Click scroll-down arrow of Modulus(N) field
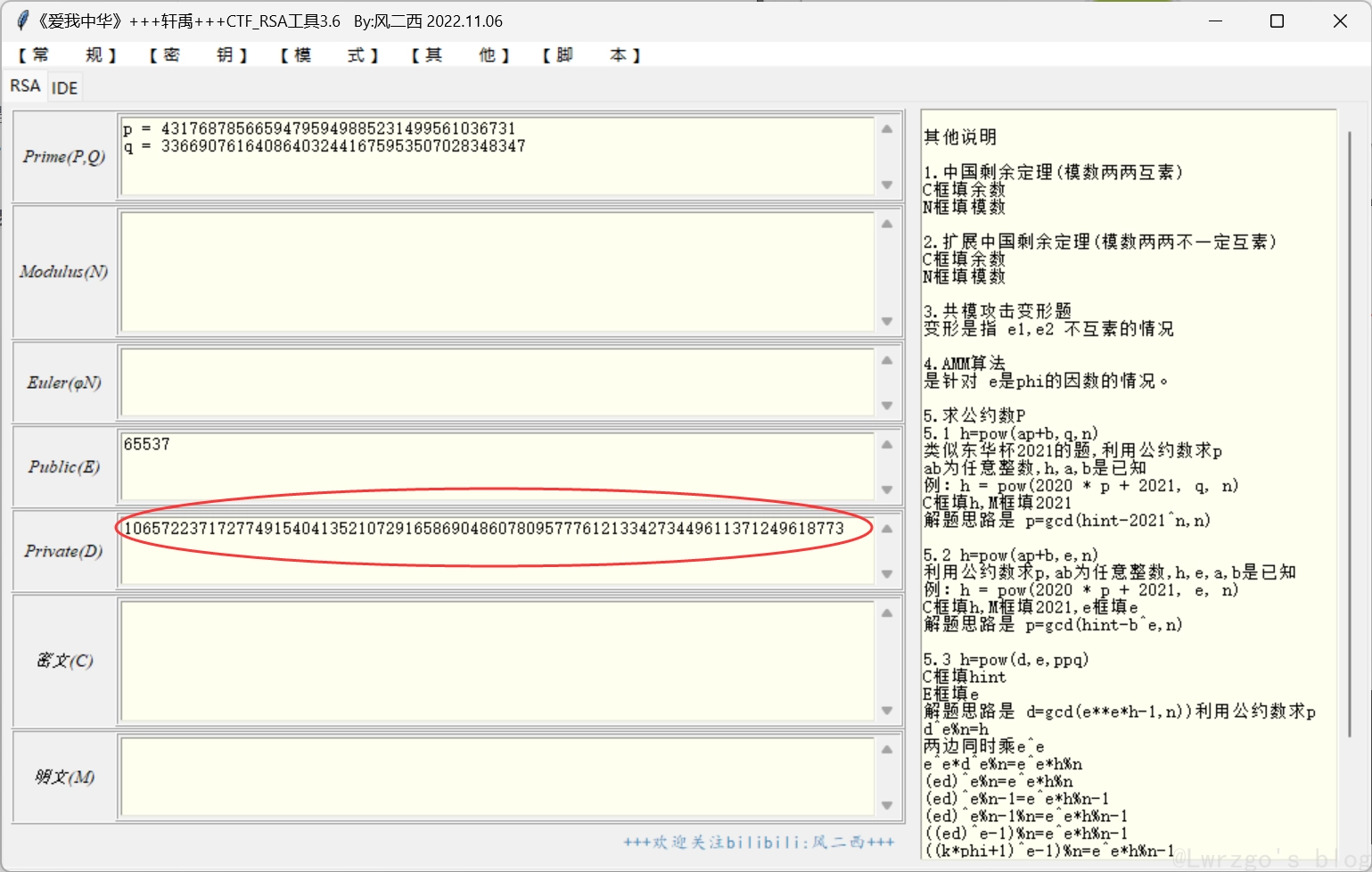Image resolution: width=1372 pixels, height=872 pixels. [x=887, y=321]
